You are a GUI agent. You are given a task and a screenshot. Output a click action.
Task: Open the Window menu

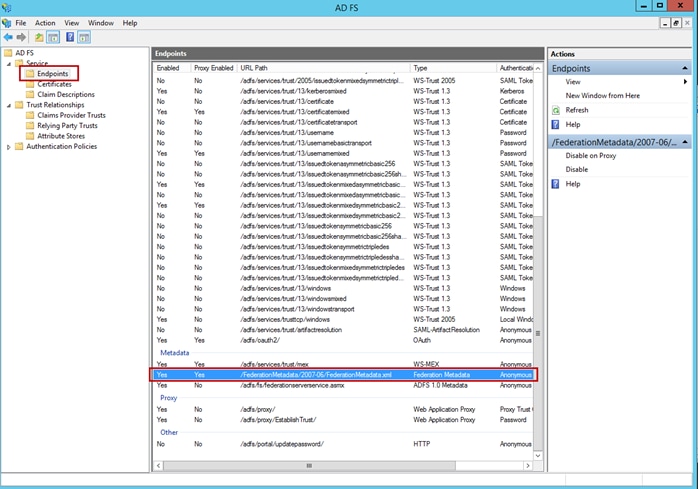101,23
